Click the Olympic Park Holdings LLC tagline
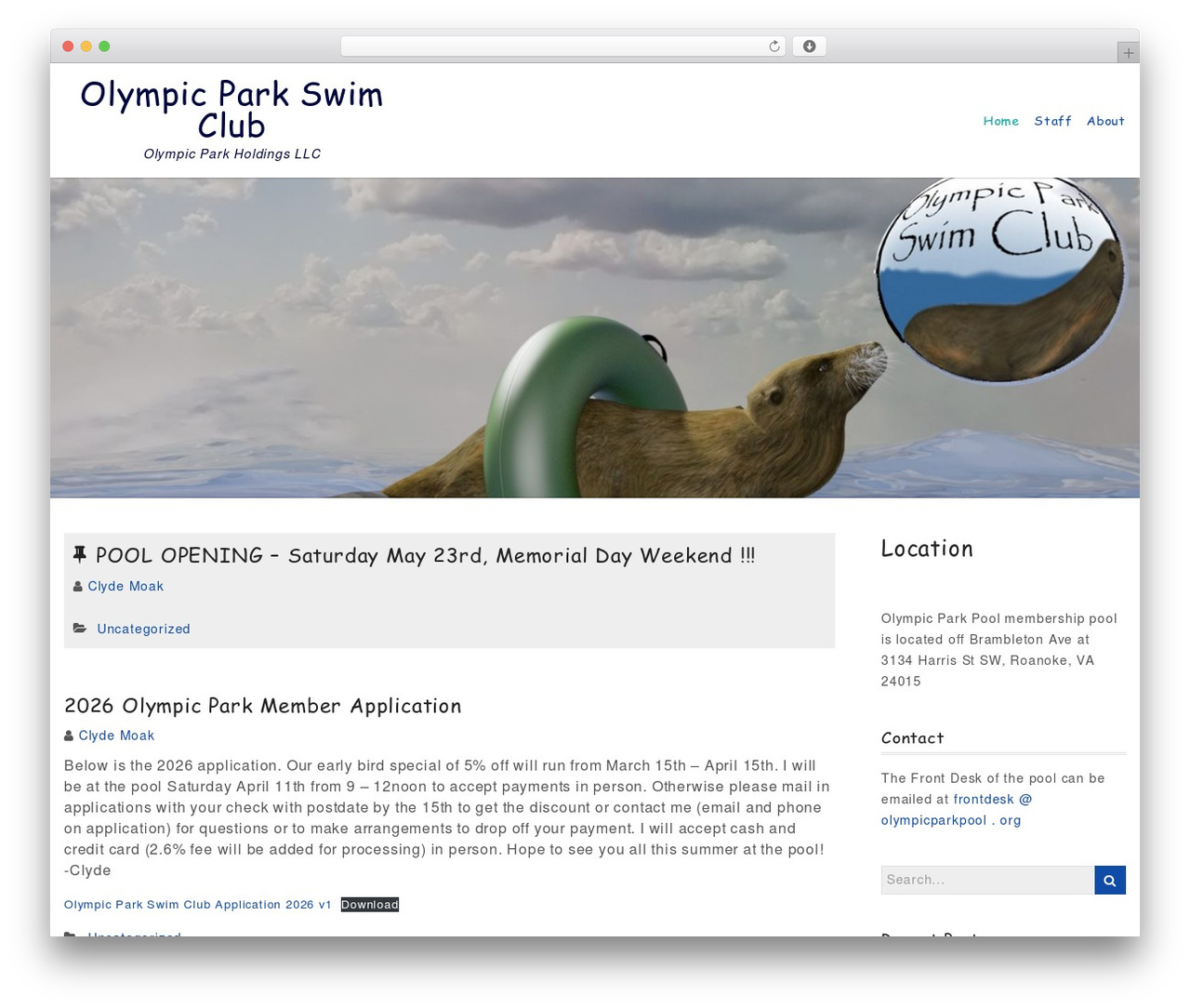The height and width of the screenshot is (1008, 1190). (231, 154)
